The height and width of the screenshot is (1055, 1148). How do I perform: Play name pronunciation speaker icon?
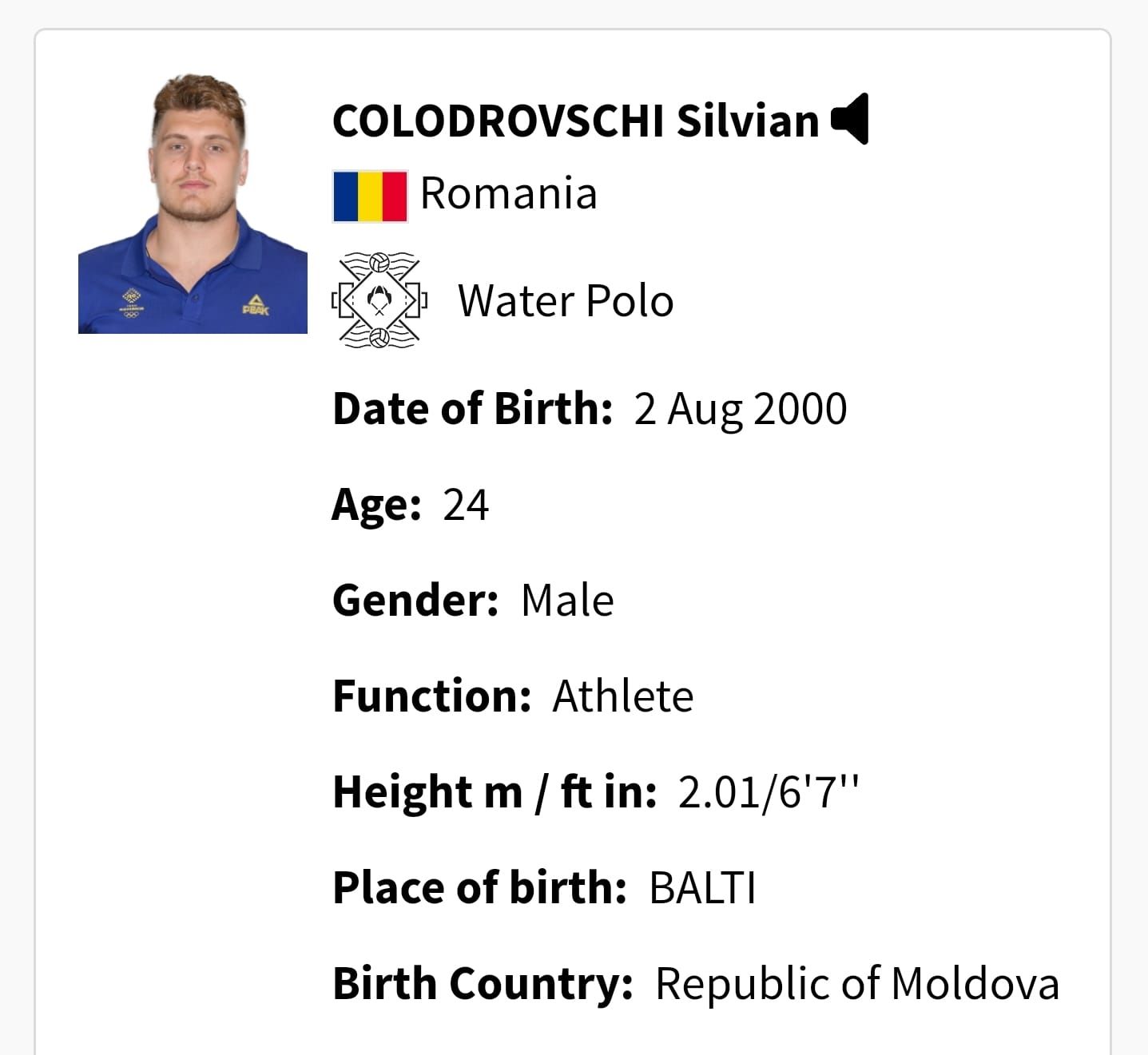[x=850, y=119]
